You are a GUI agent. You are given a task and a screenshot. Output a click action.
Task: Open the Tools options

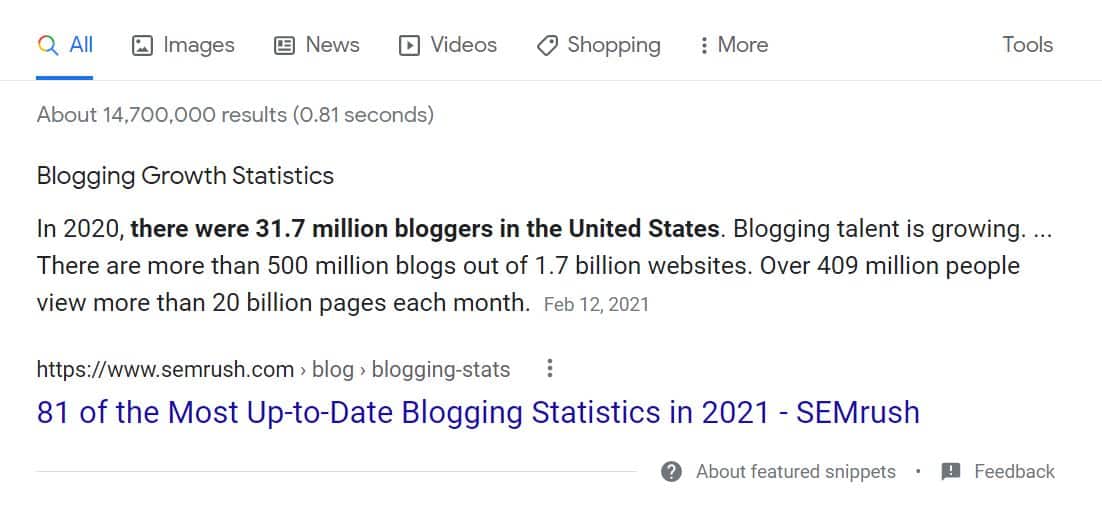[x=1028, y=45]
